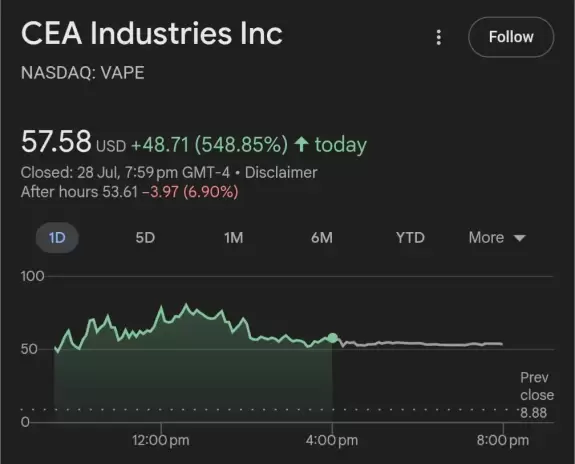This screenshot has height=464, width=575.
Task: Click the dropdown arrow beside More
Action: pyautogui.click(x=520, y=238)
